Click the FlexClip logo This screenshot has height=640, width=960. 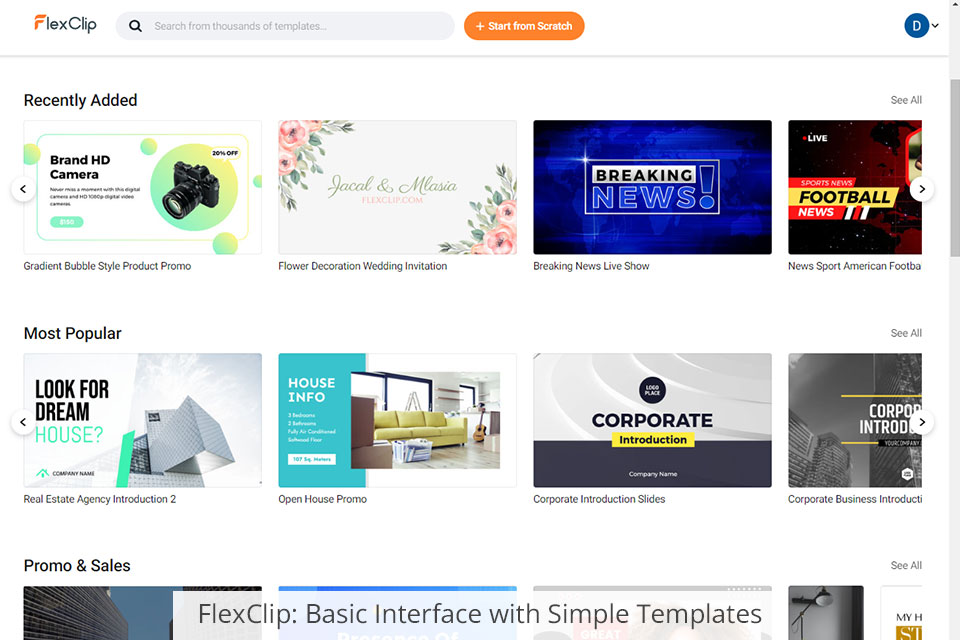65,24
